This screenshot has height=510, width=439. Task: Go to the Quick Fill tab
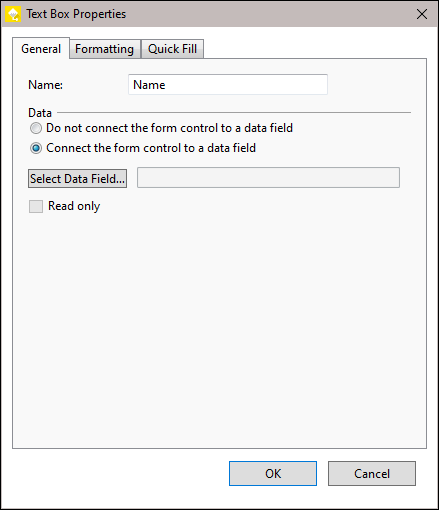click(x=172, y=49)
